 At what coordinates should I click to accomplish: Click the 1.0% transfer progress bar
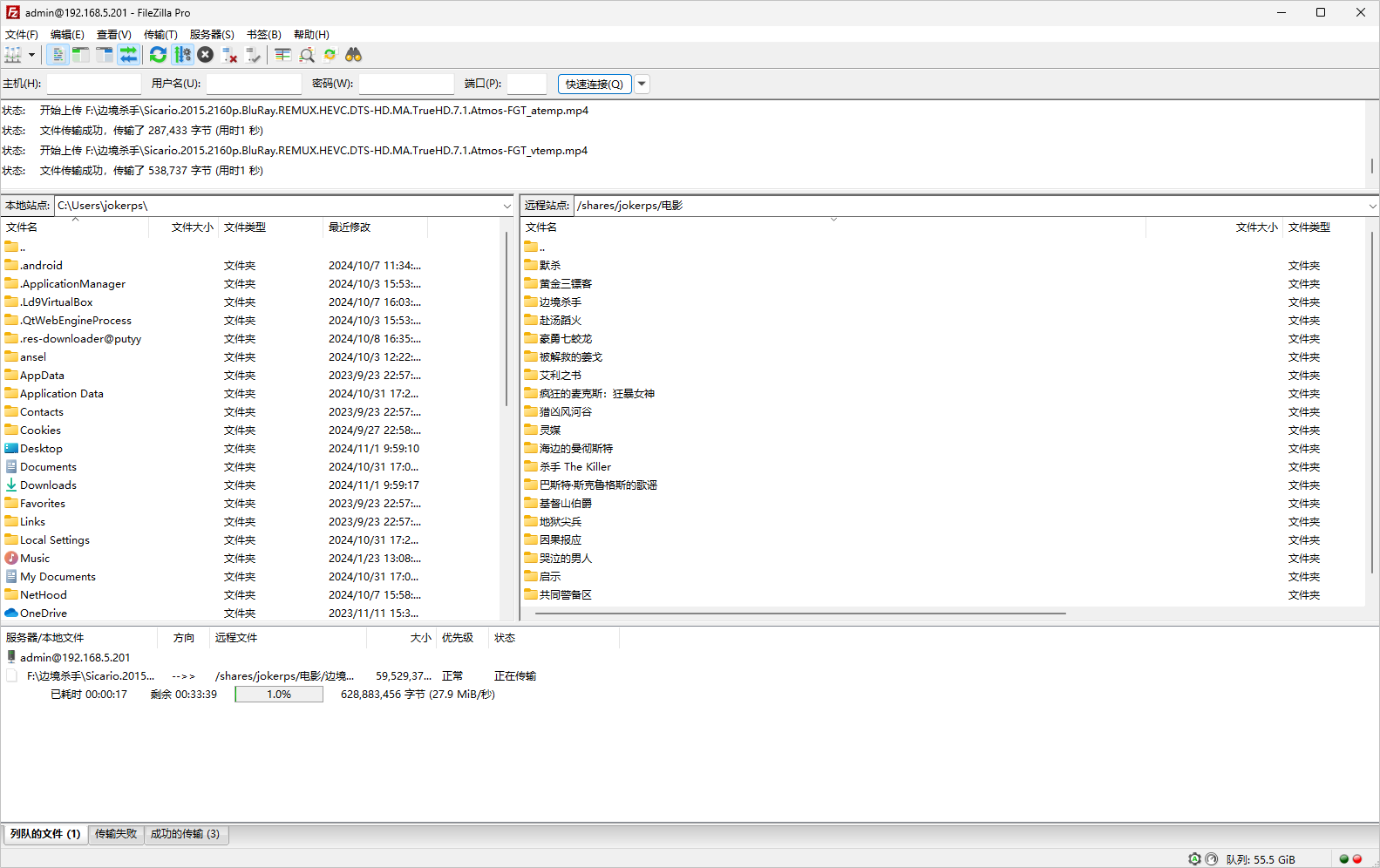[x=279, y=695]
